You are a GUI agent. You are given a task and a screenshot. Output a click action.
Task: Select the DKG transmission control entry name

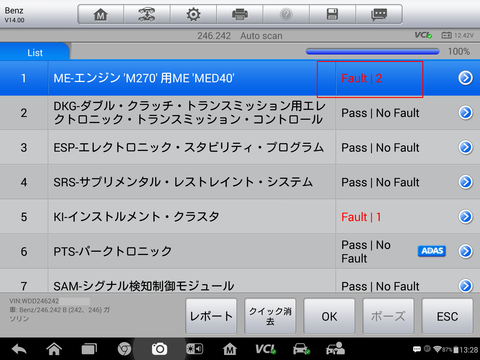(x=189, y=113)
